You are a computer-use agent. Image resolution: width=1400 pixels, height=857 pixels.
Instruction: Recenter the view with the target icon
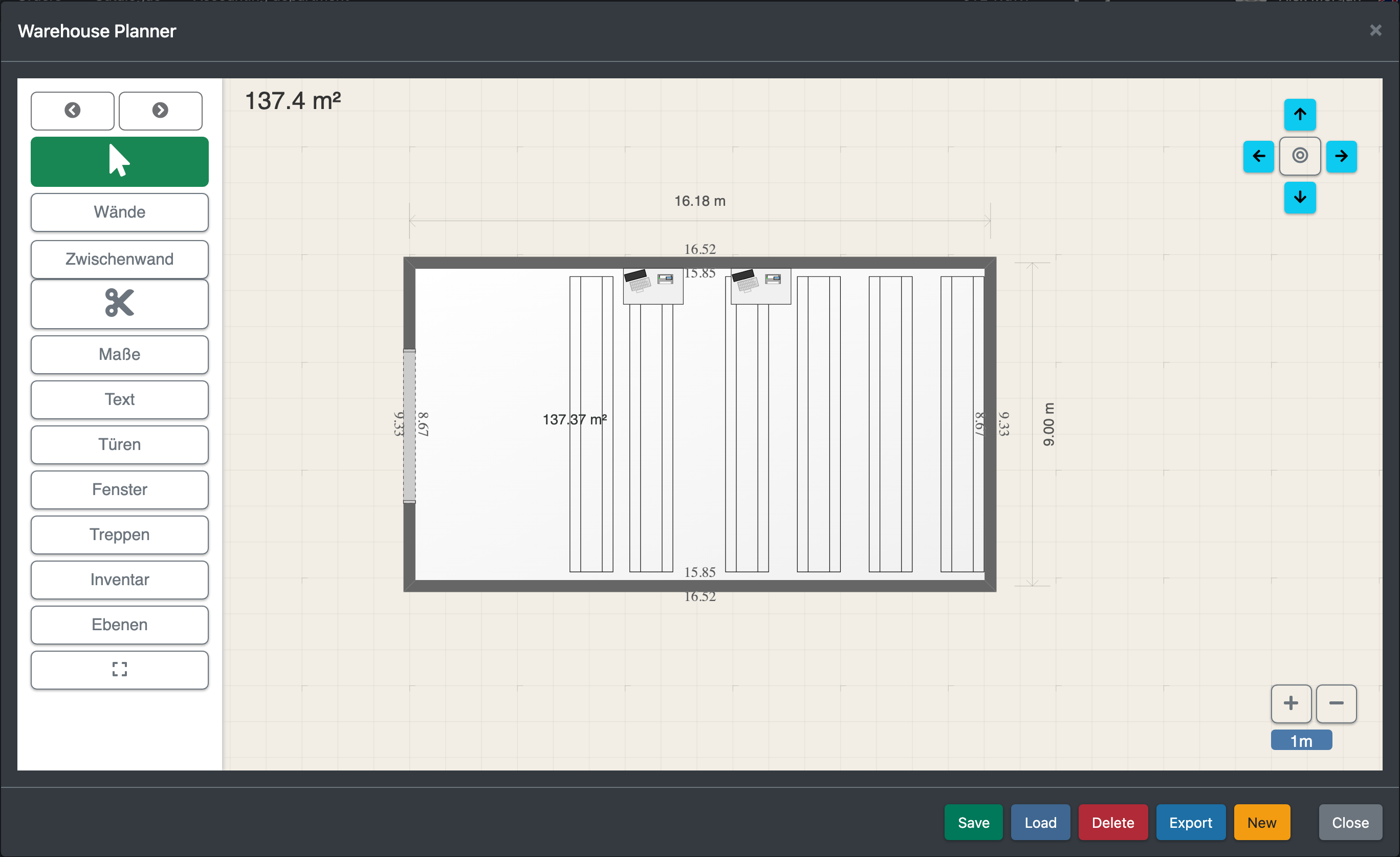(x=1300, y=156)
